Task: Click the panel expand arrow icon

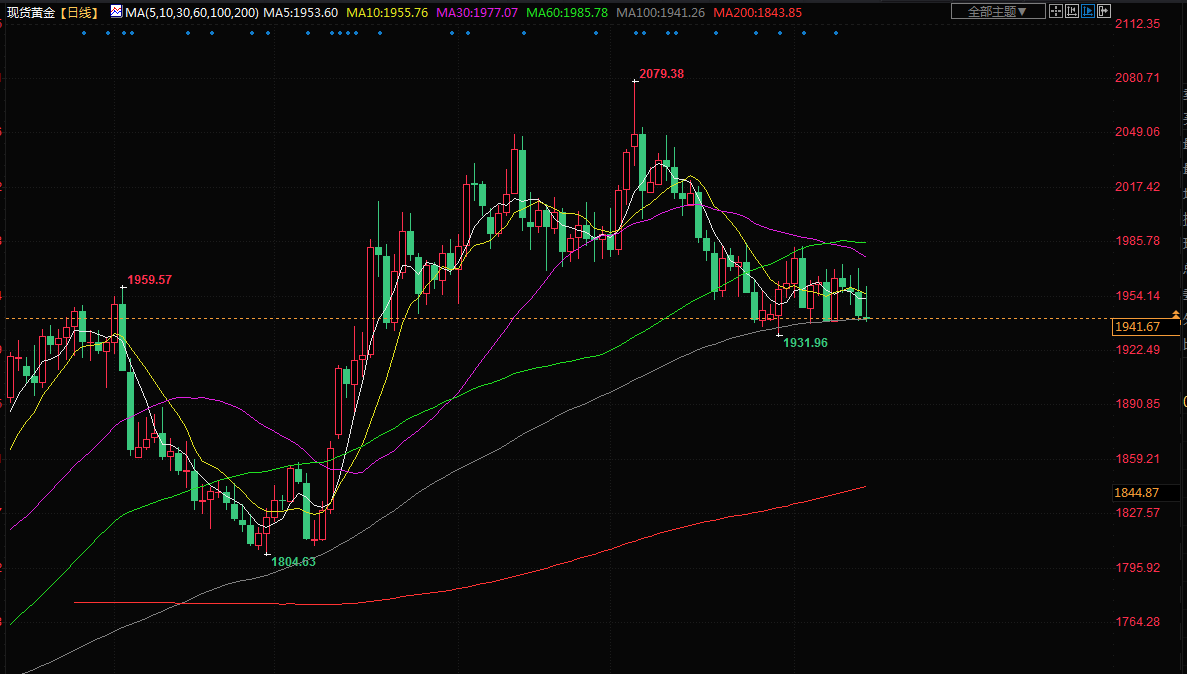Action: coord(1103,12)
